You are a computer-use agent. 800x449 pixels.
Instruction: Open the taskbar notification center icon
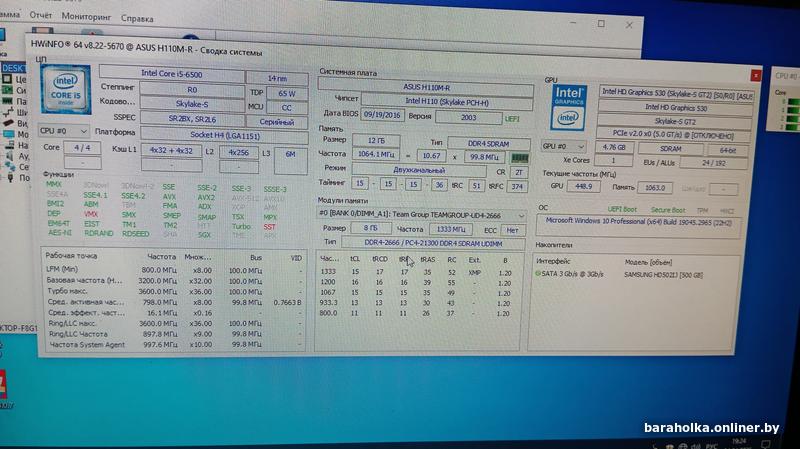(766, 444)
